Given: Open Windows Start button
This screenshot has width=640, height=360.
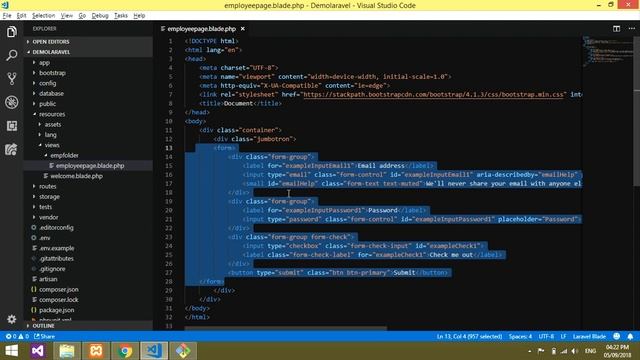Looking at the screenshot, I should [x=11, y=351].
